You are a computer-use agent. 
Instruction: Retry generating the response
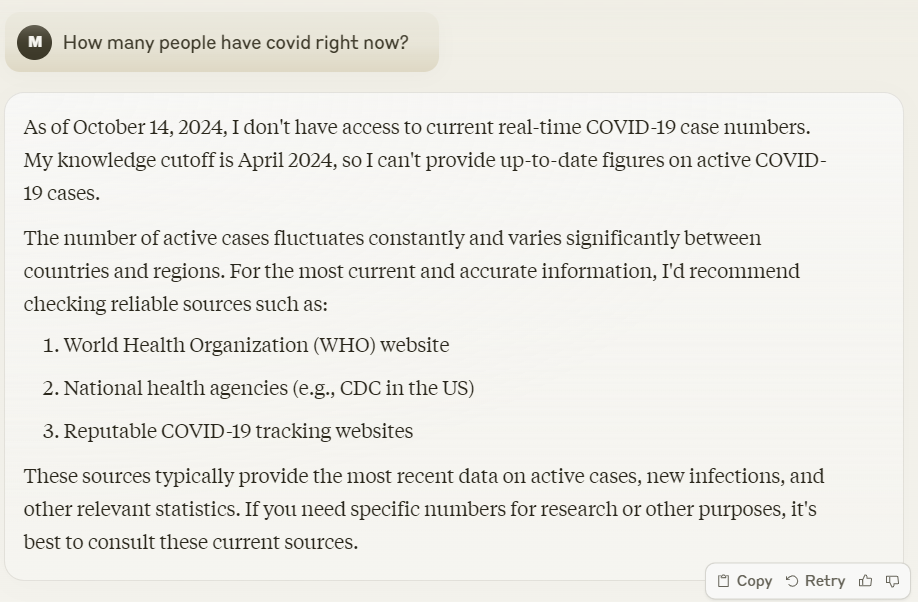[x=816, y=581]
